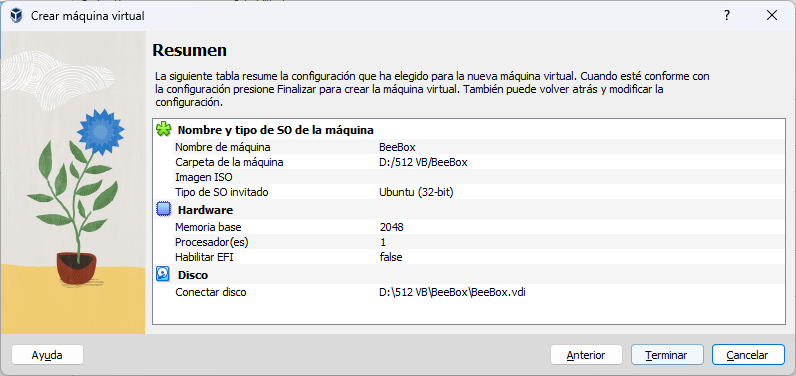Select the Tipo de SO invitado row
This screenshot has height=376, width=796.
[x=479, y=192]
